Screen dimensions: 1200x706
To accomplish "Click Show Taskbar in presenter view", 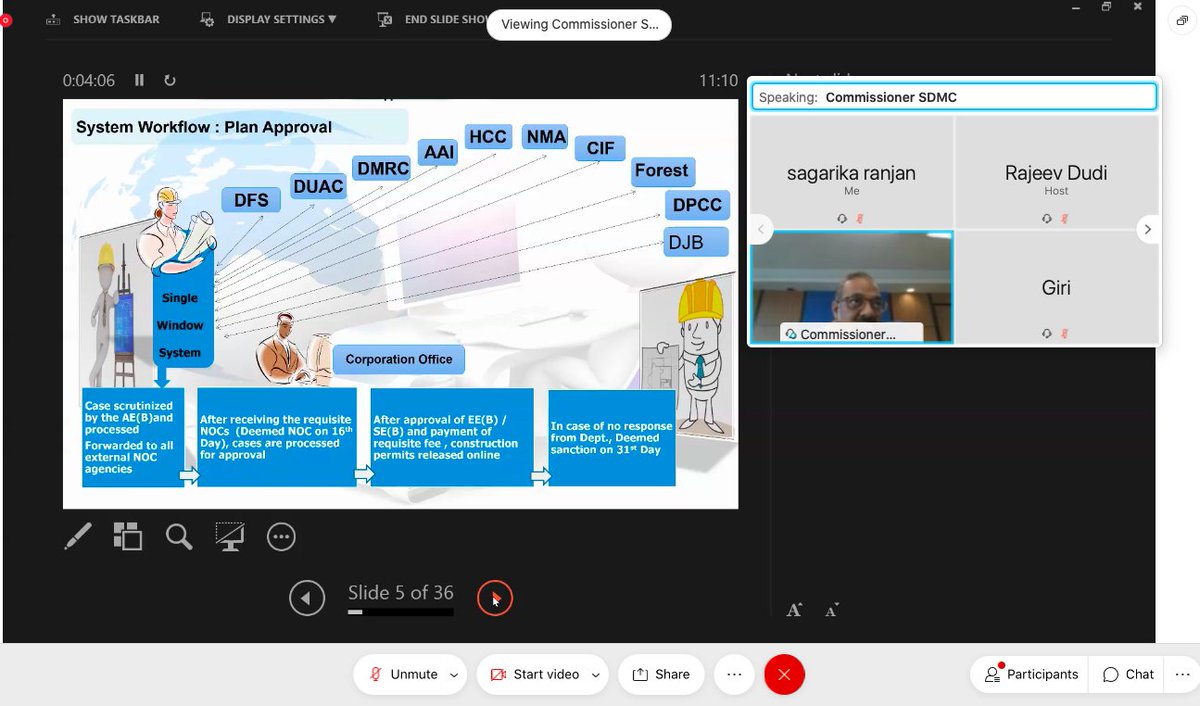I will tap(103, 19).
